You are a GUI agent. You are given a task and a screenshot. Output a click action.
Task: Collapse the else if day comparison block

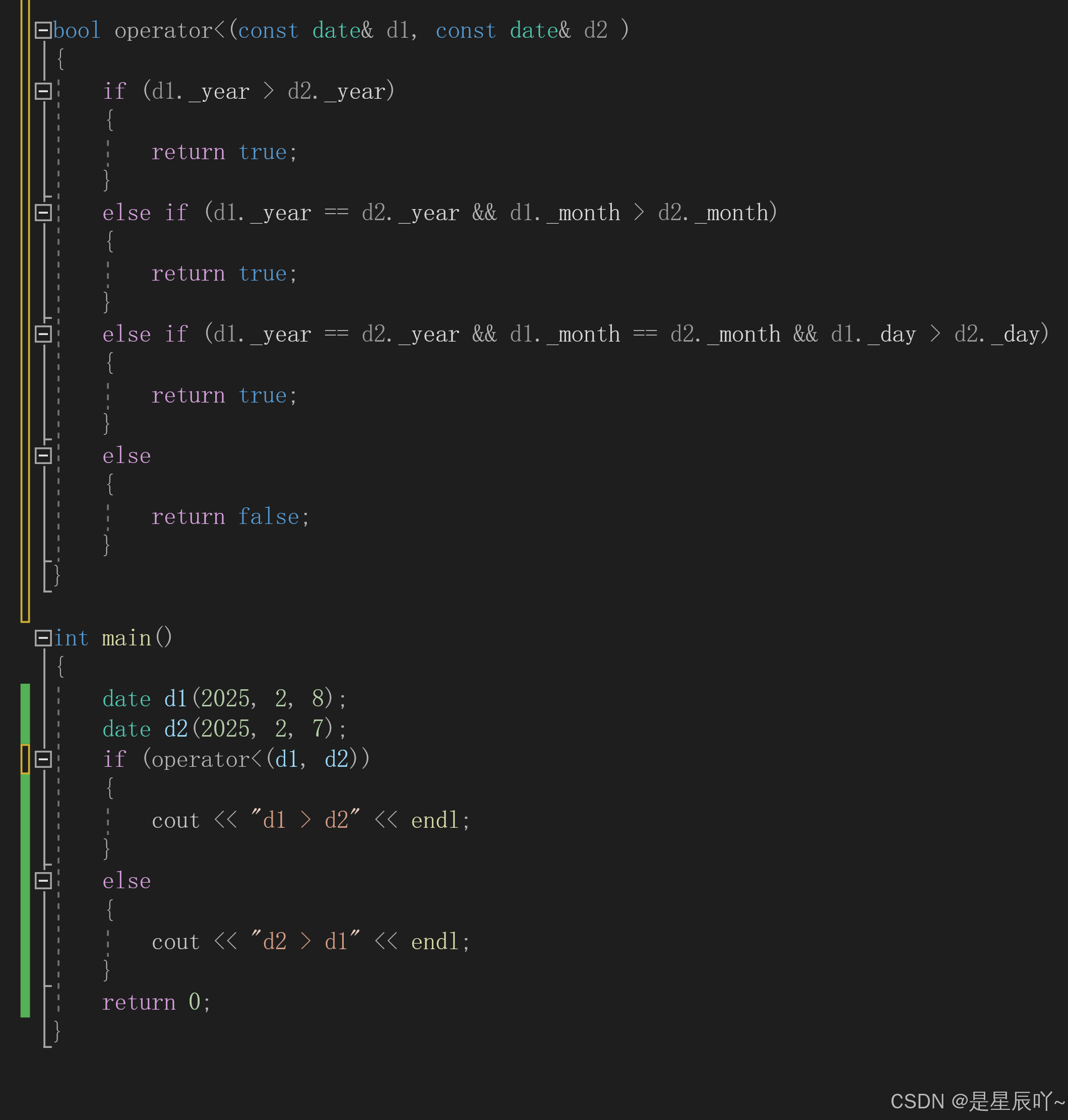click(x=43, y=334)
